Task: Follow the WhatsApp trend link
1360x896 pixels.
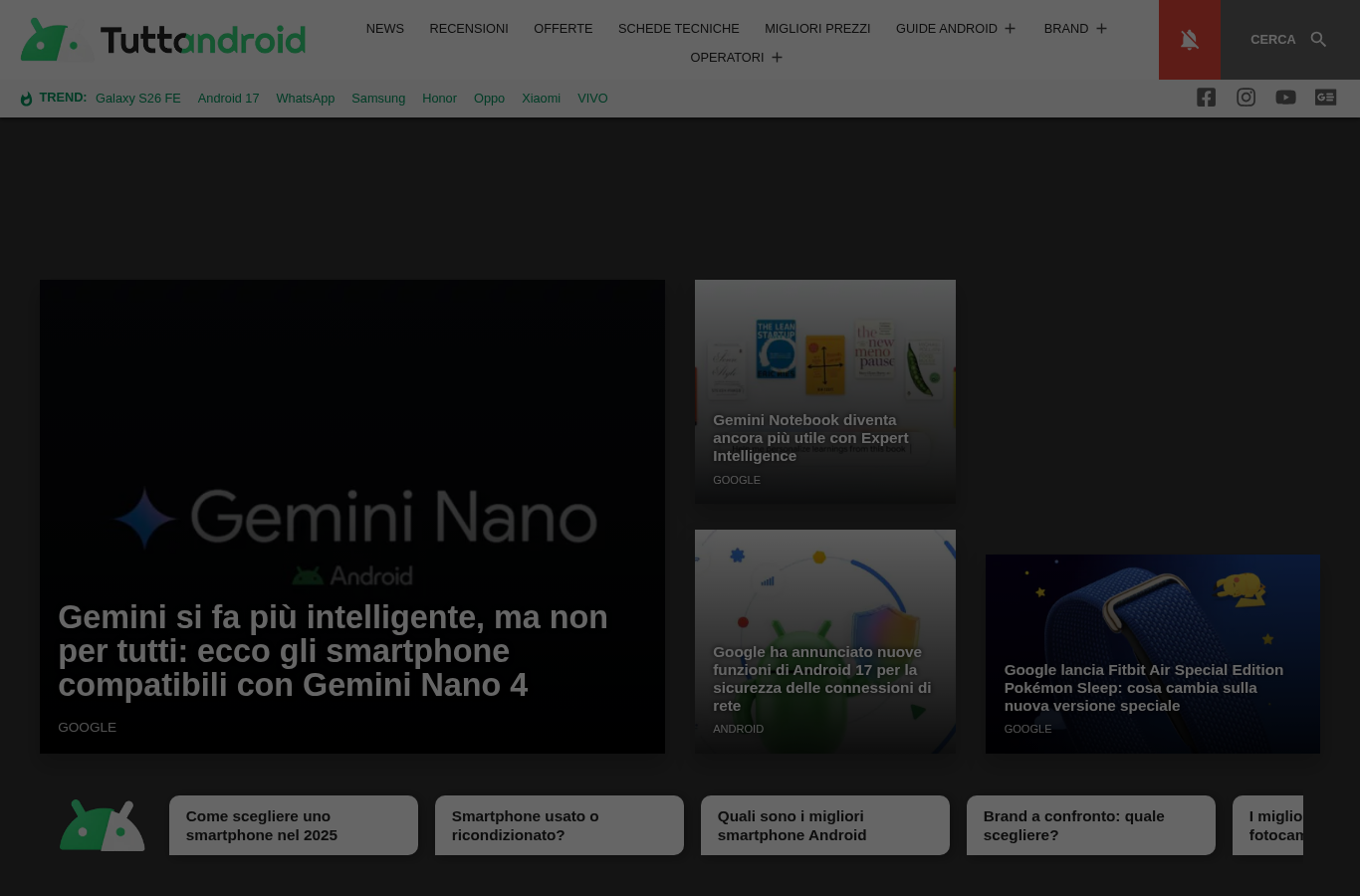Action: 306,98
